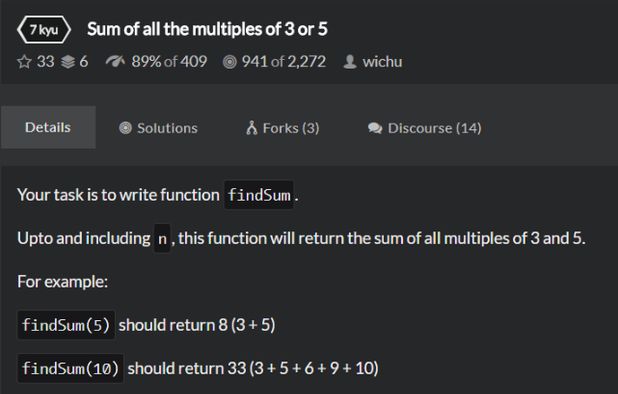Click the findSum(10) code snippet
The height and width of the screenshot is (394, 618).
tap(70, 368)
